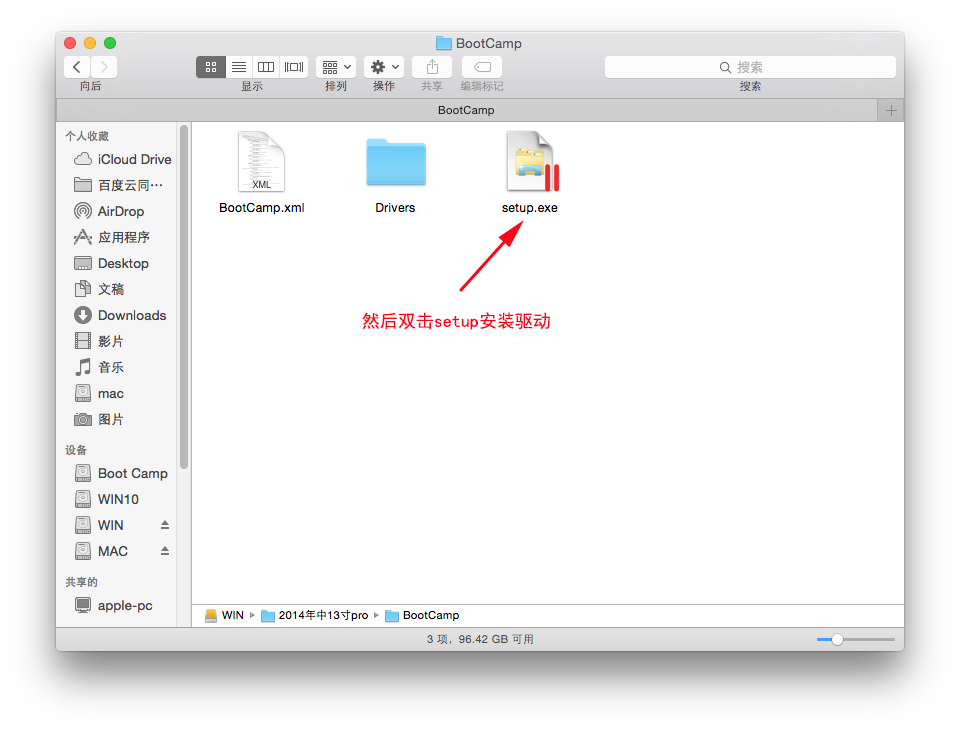Go back with the left chevron button
The image size is (960, 731).
coord(77,67)
